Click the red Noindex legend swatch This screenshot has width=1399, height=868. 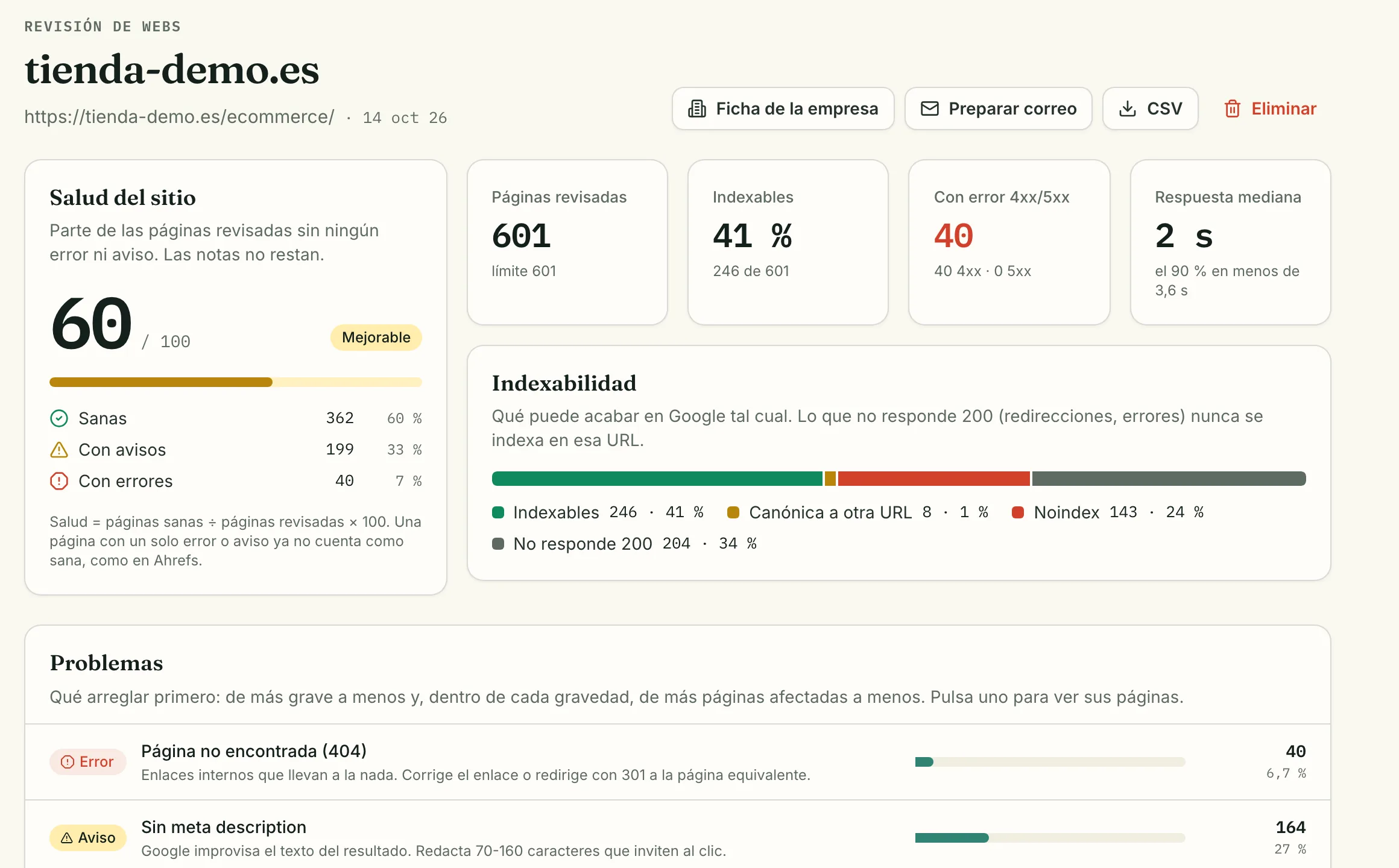1018,512
